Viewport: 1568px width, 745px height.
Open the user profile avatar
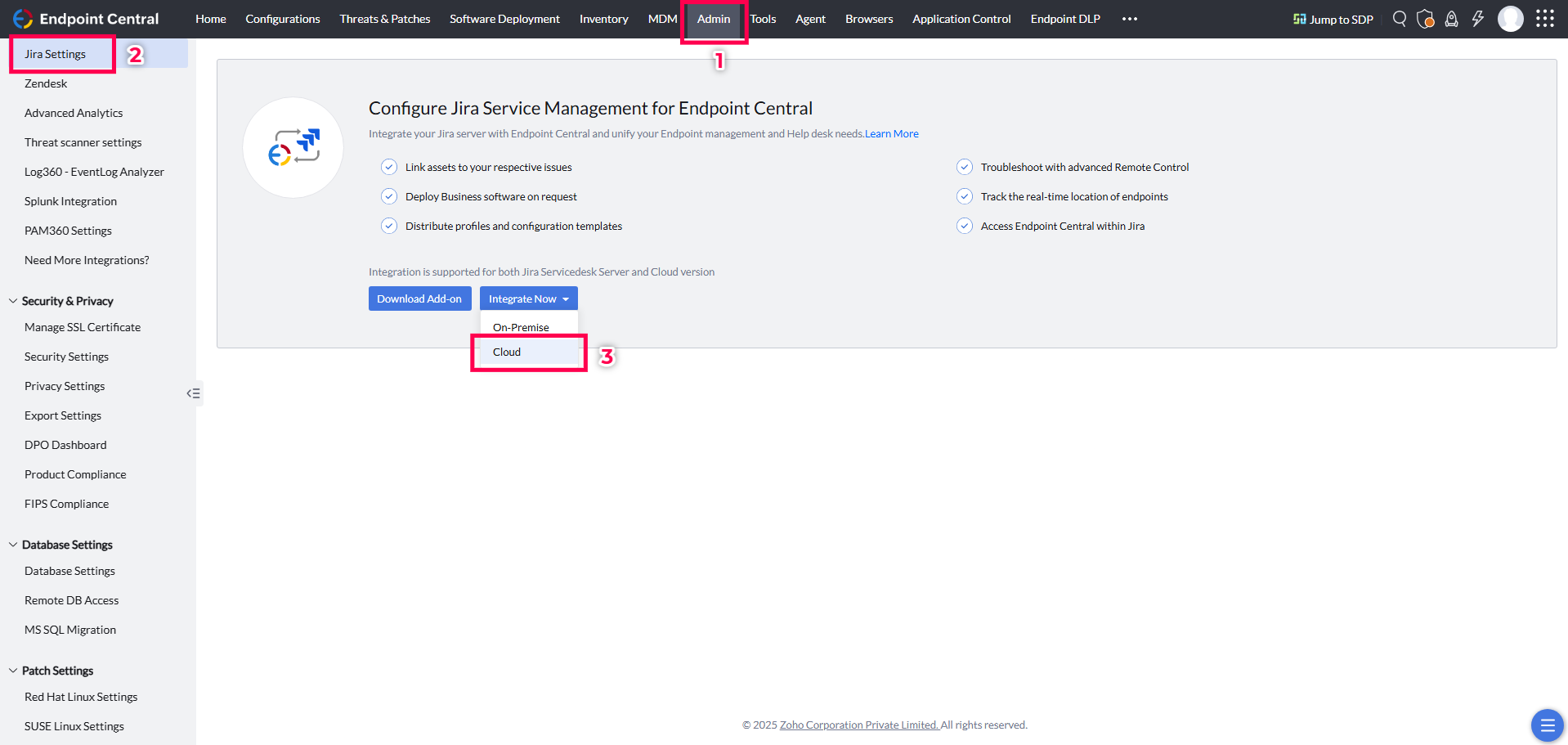coord(1511,19)
